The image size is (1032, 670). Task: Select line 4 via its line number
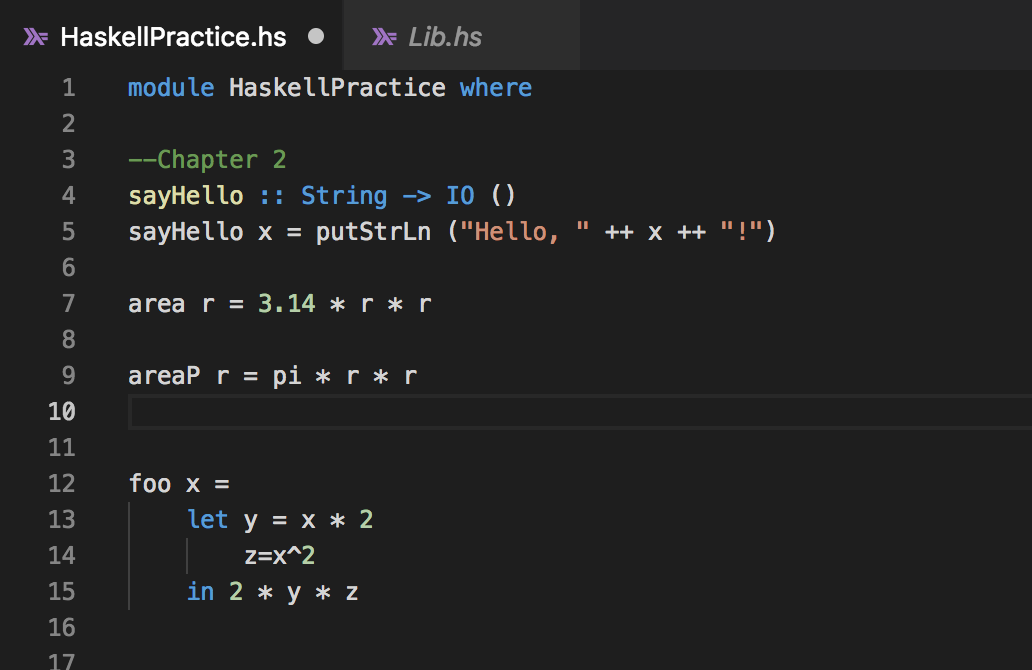tap(68, 196)
